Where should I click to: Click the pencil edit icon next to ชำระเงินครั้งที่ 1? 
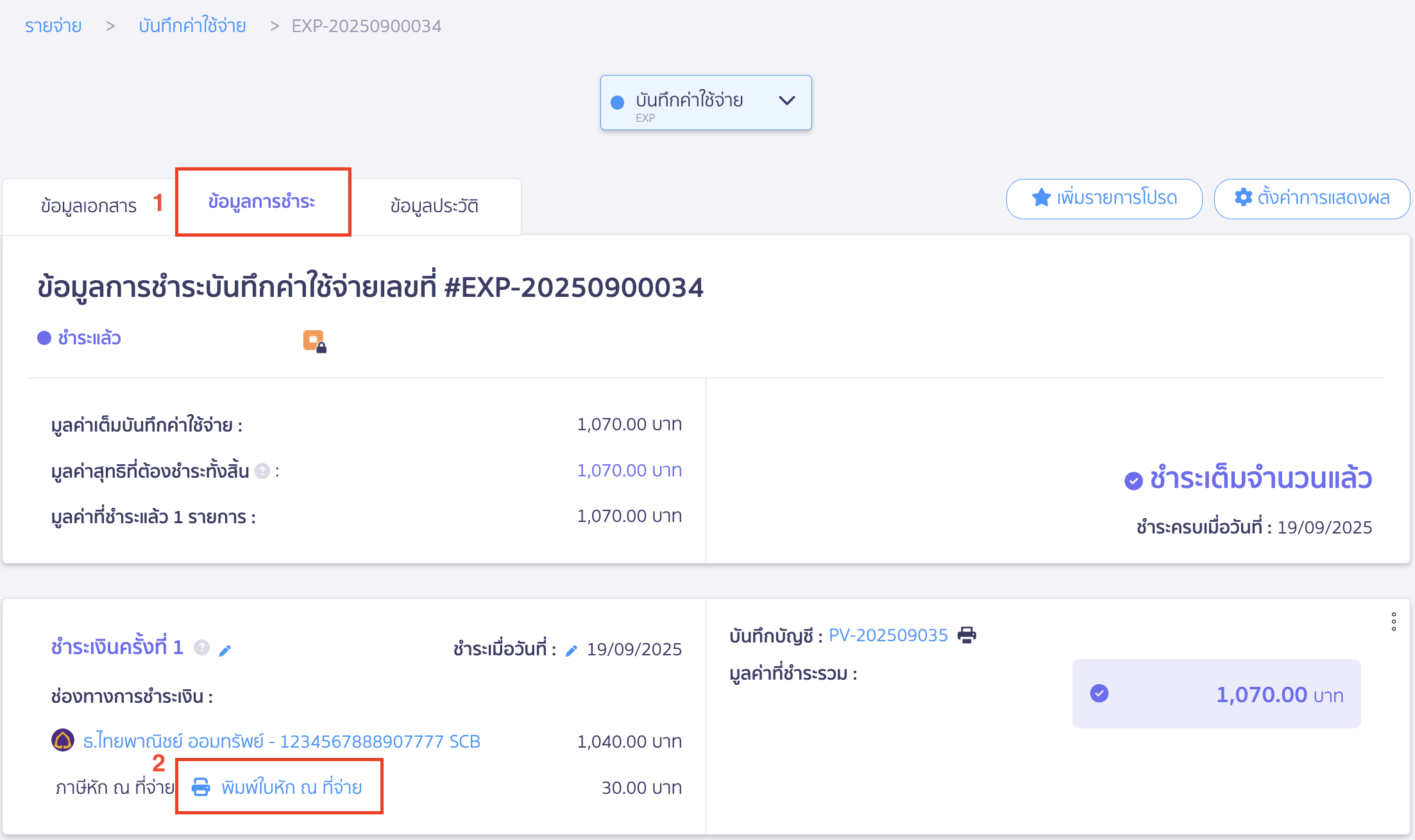tap(225, 650)
